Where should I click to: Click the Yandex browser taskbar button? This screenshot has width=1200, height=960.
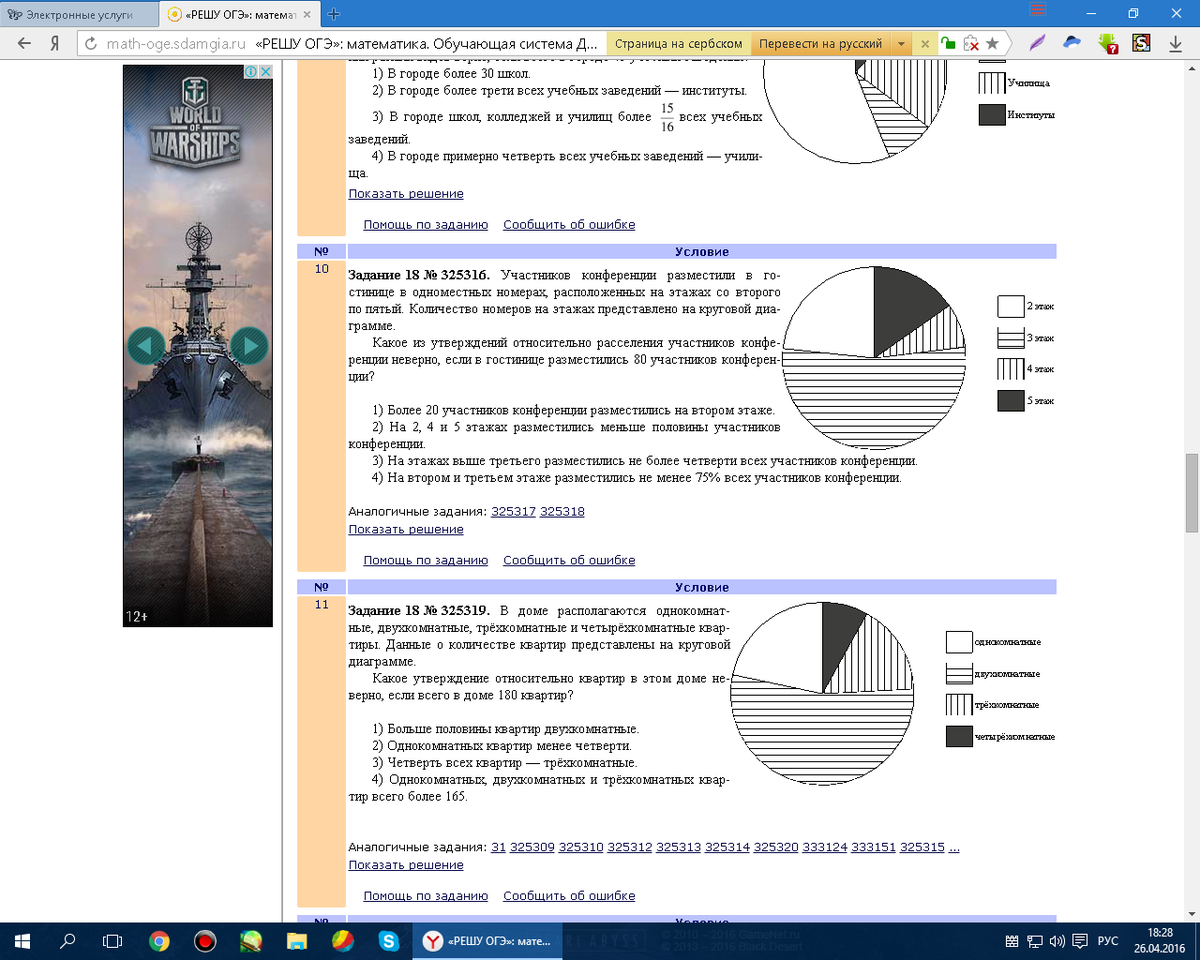[x=488, y=941]
